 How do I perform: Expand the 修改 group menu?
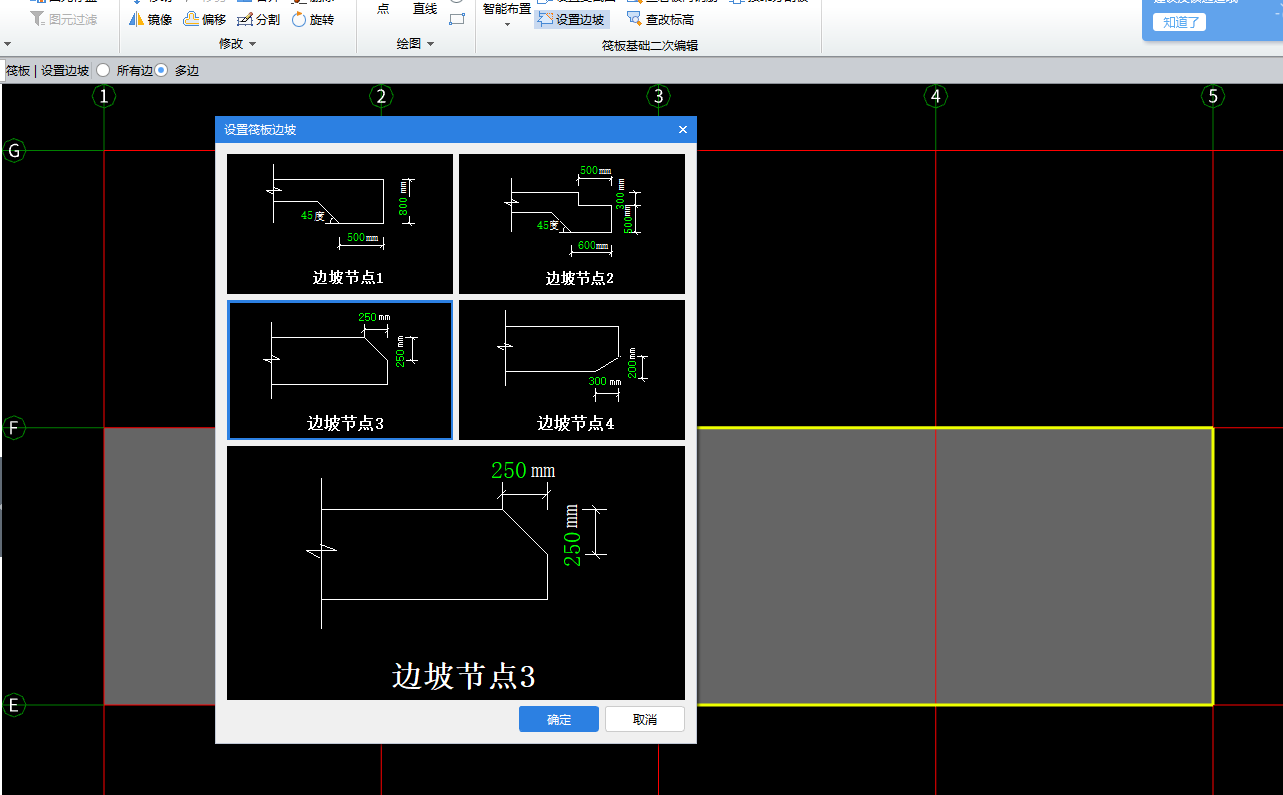(x=237, y=44)
